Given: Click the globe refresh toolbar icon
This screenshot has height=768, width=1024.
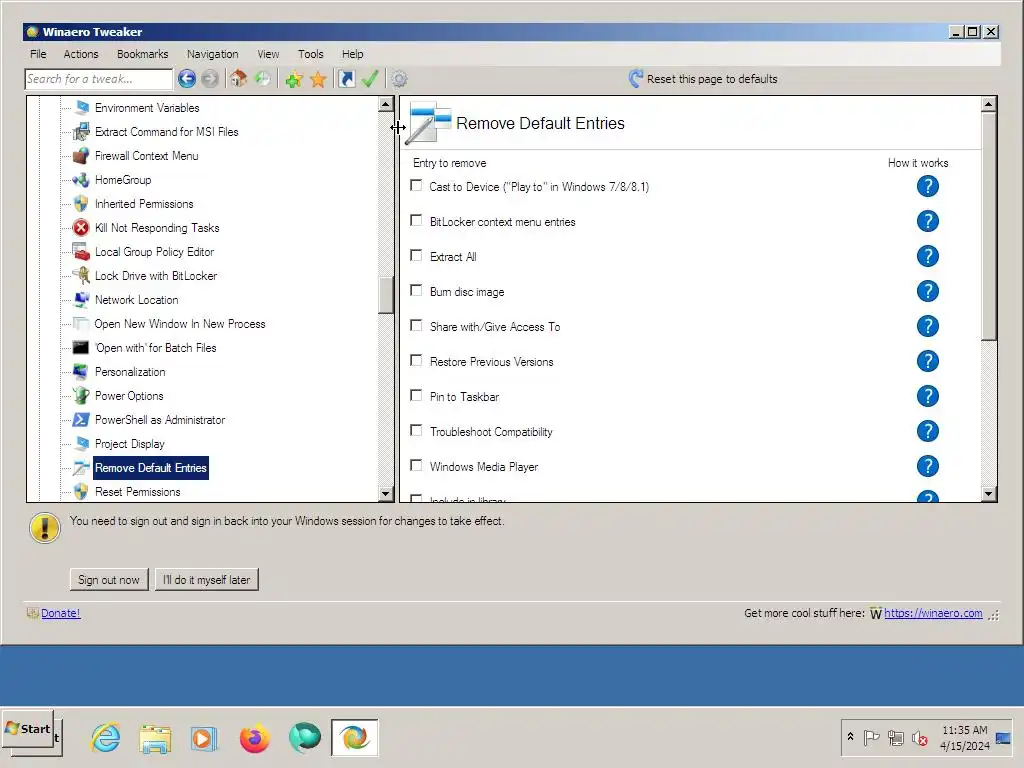Looking at the screenshot, I should tap(263, 79).
